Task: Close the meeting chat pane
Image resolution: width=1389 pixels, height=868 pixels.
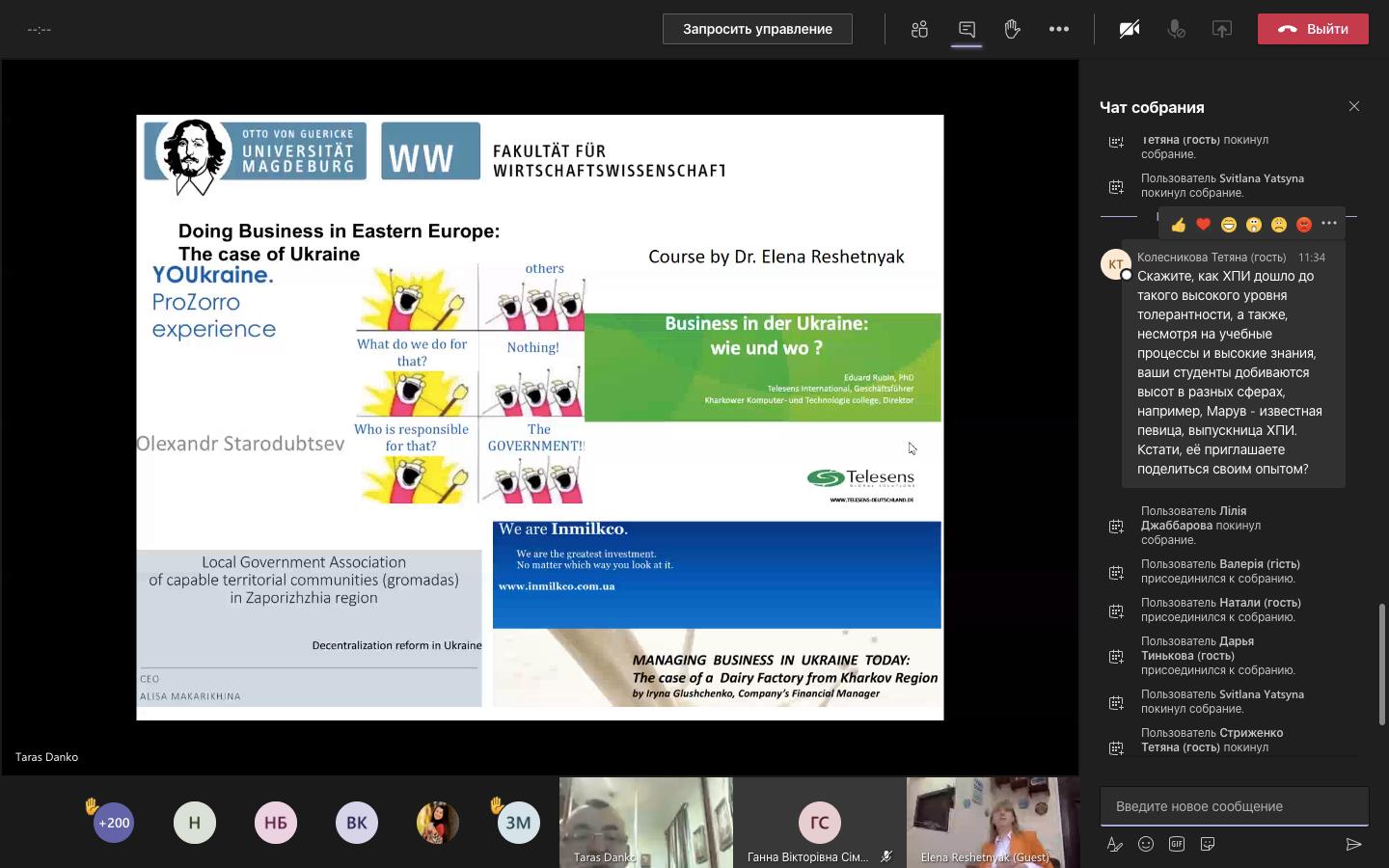Action: [x=1354, y=106]
